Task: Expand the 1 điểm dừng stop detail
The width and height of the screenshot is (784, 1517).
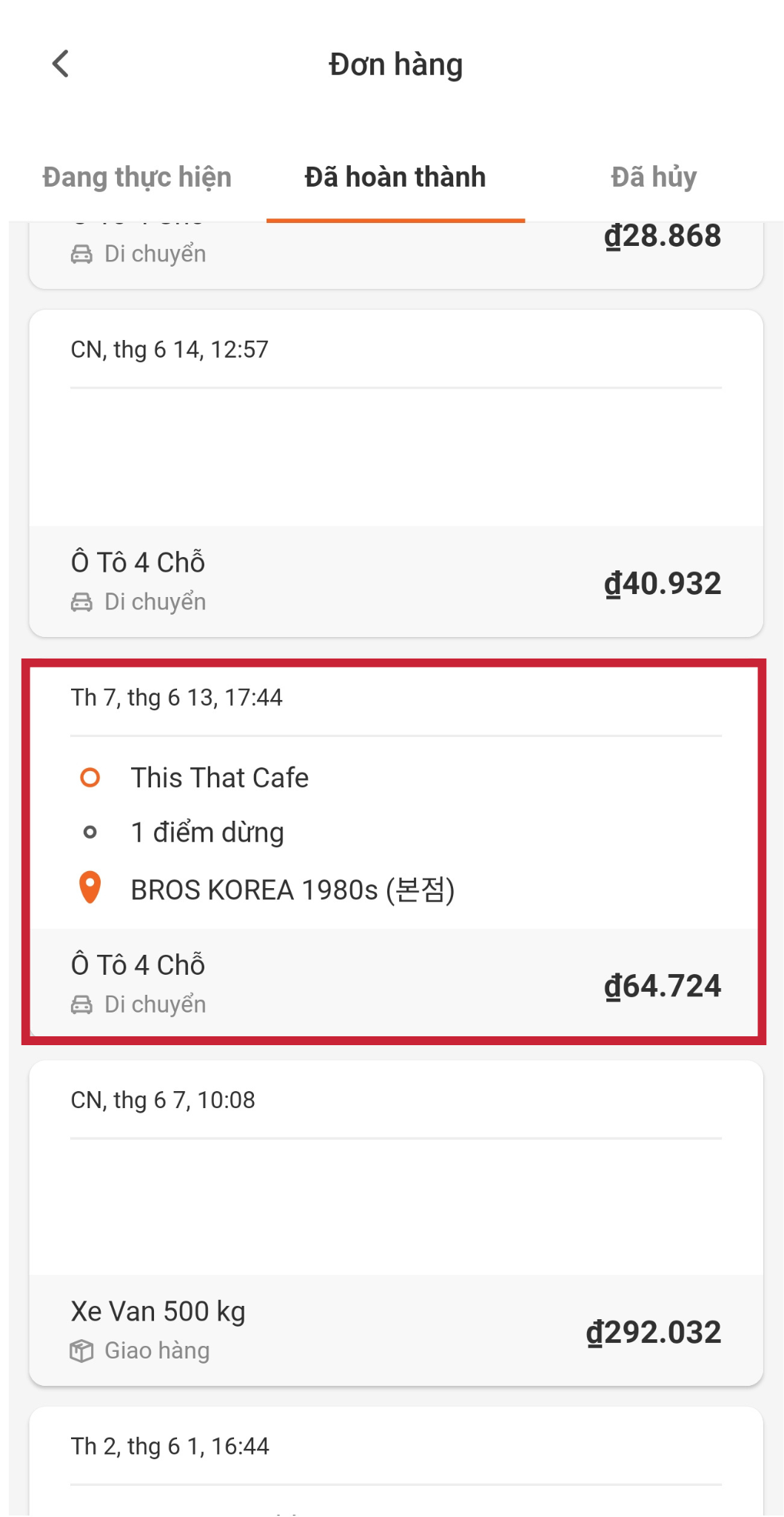Action: point(207,833)
